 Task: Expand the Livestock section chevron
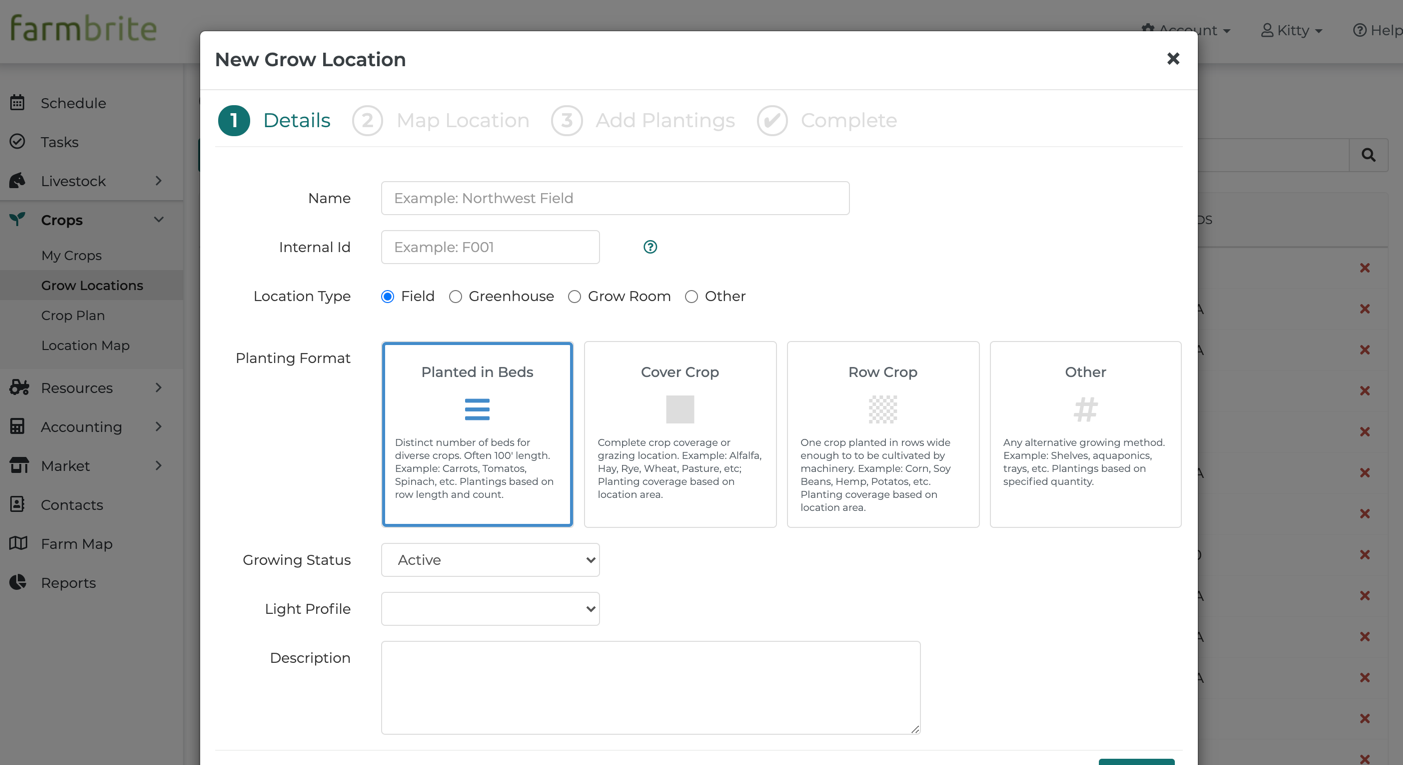pyautogui.click(x=159, y=181)
